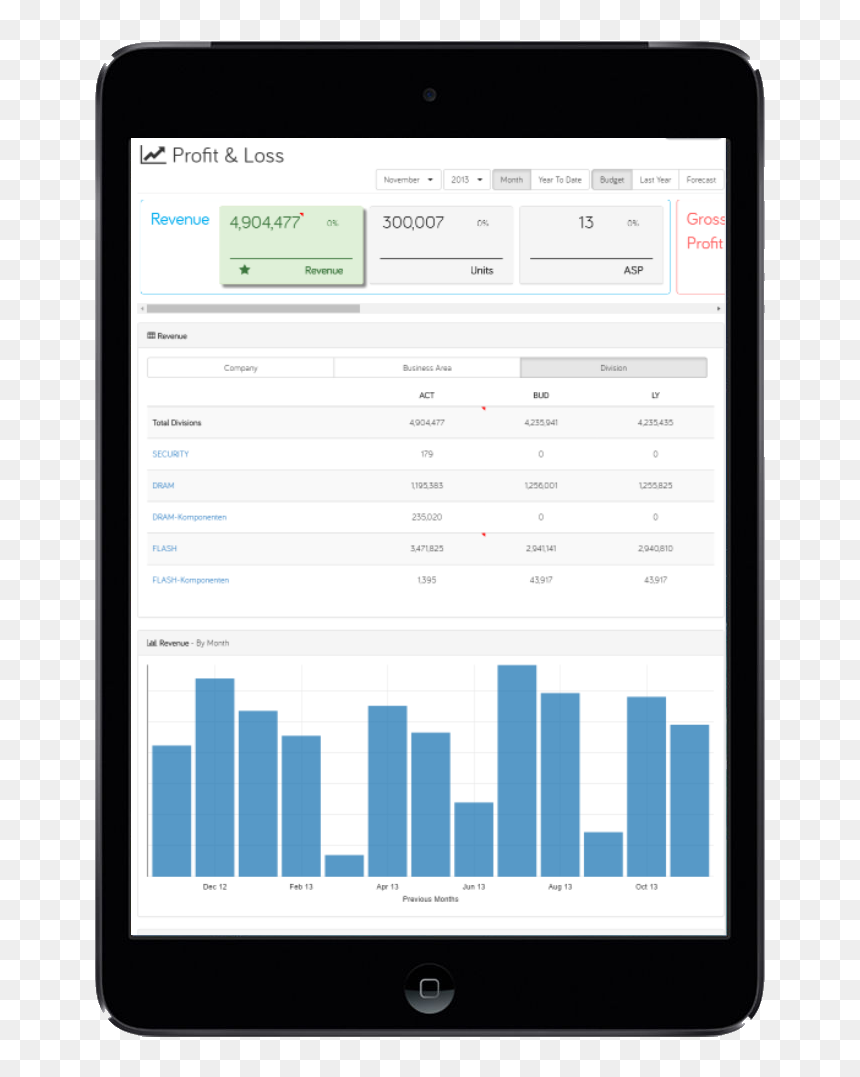860x1077 pixels.
Task: Click the Aug 13 bar in chart
Action: pyautogui.click(x=560, y=784)
